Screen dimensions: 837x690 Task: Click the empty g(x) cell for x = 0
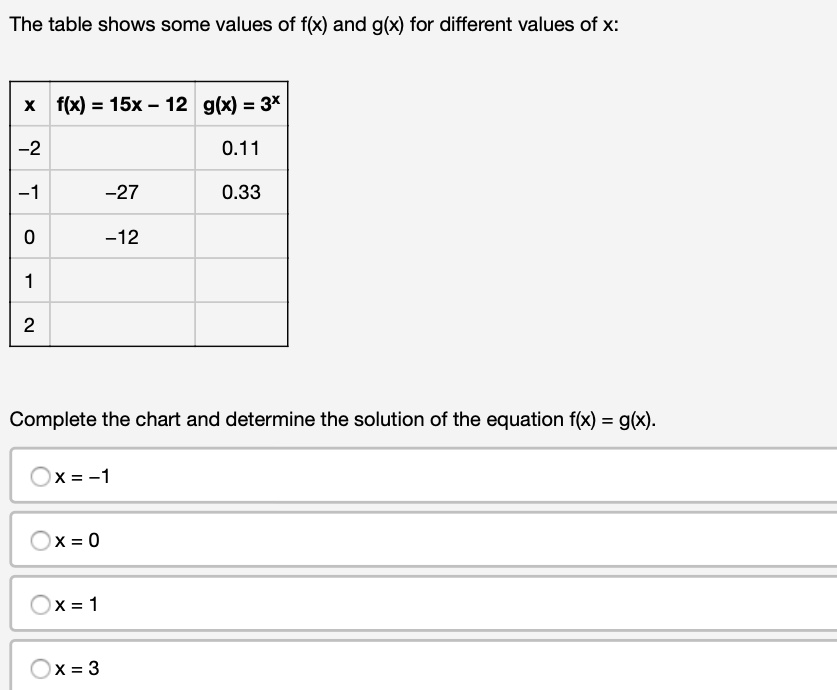[239, 237]
